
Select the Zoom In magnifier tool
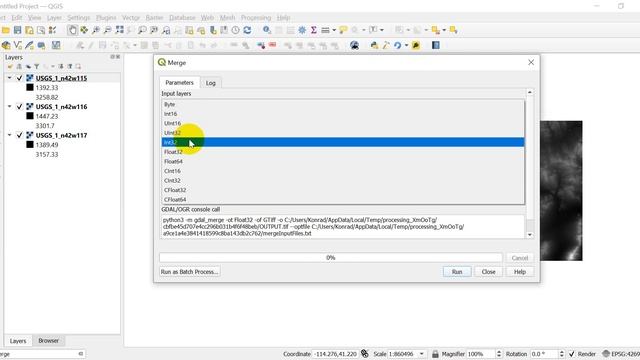tap(96, 30)
